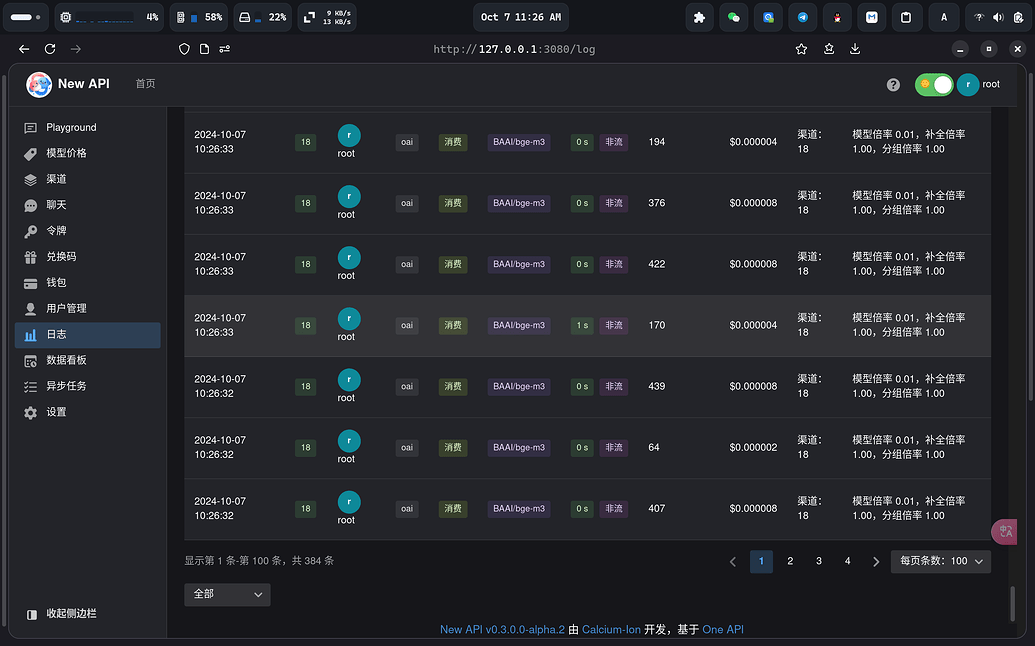Open the root user account menu
1035x646 pixels.
(980, 84)
